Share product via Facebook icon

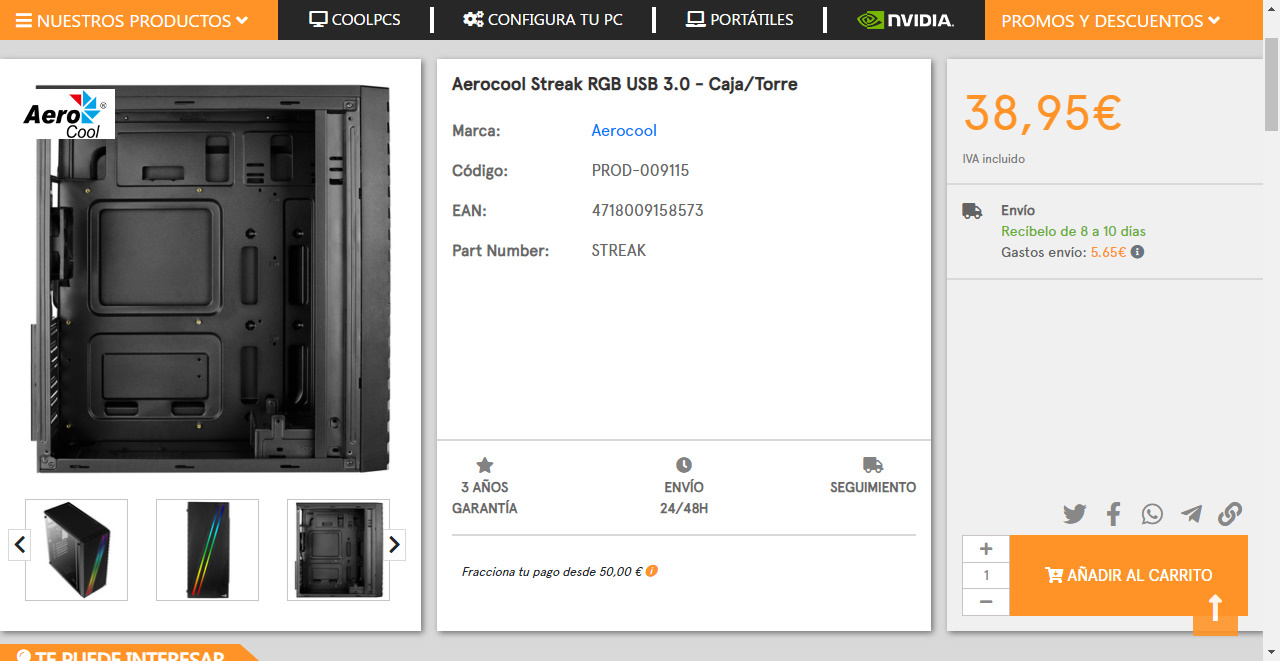coord(1113,514)
